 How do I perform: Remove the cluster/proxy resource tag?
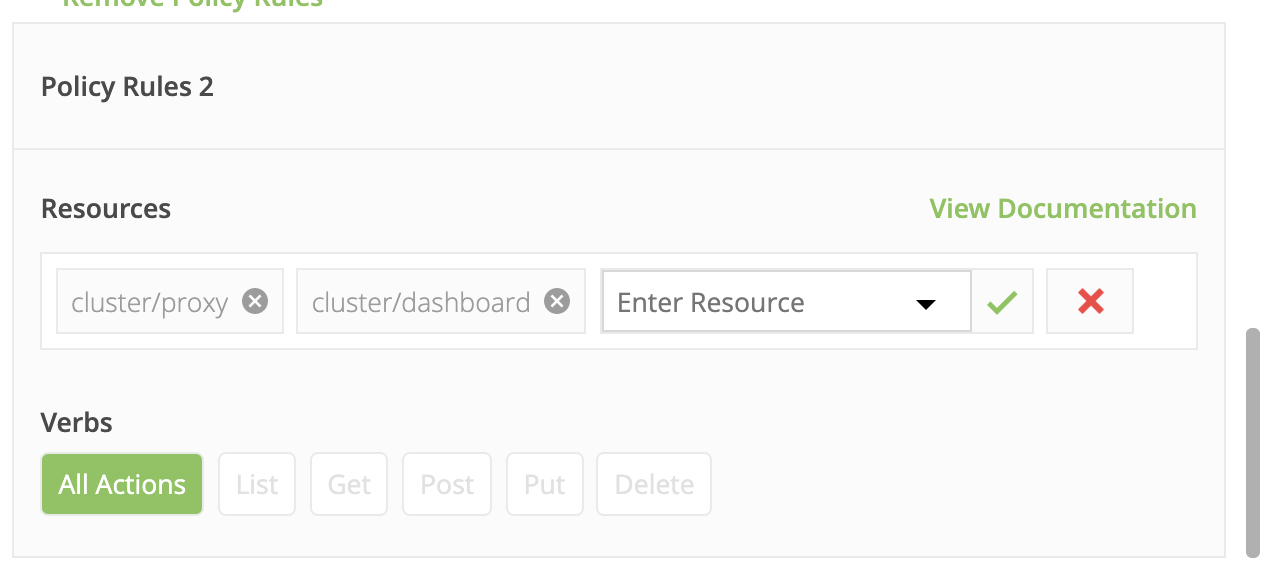256,301
